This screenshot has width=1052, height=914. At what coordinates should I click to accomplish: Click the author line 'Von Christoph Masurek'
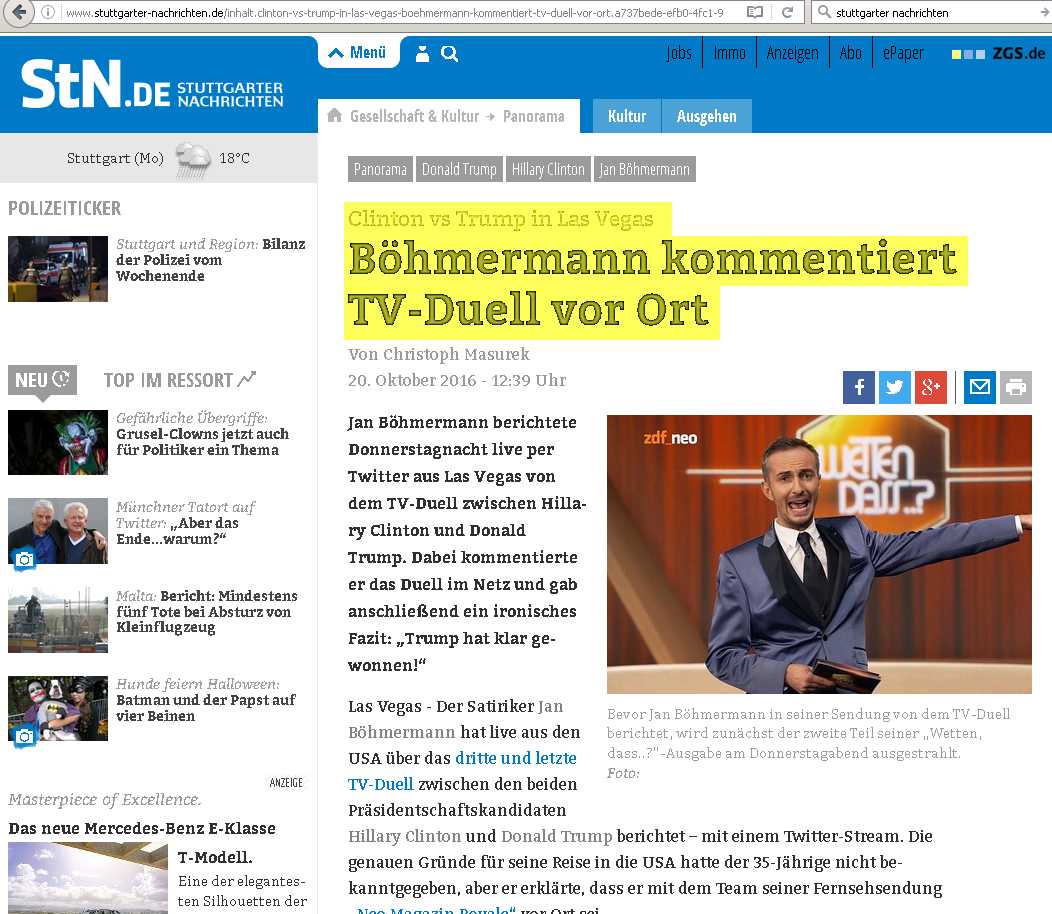439,354
